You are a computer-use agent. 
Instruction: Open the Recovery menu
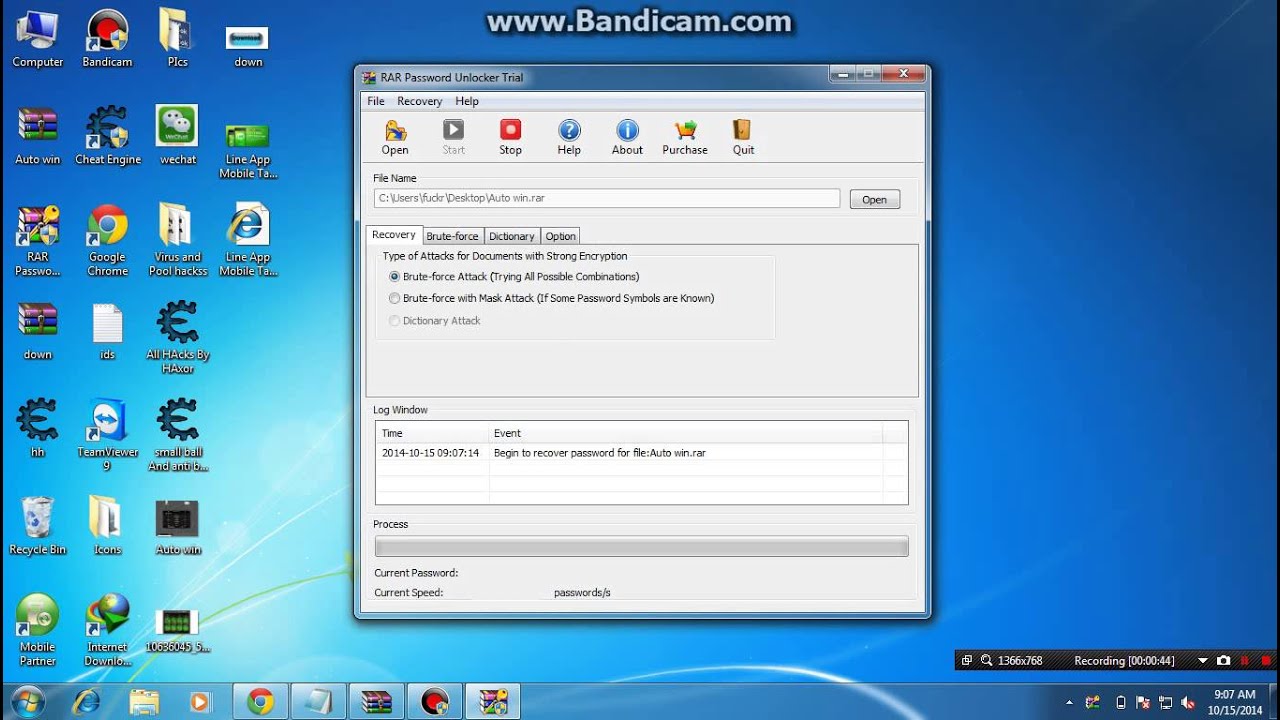(x=419, y=101)
